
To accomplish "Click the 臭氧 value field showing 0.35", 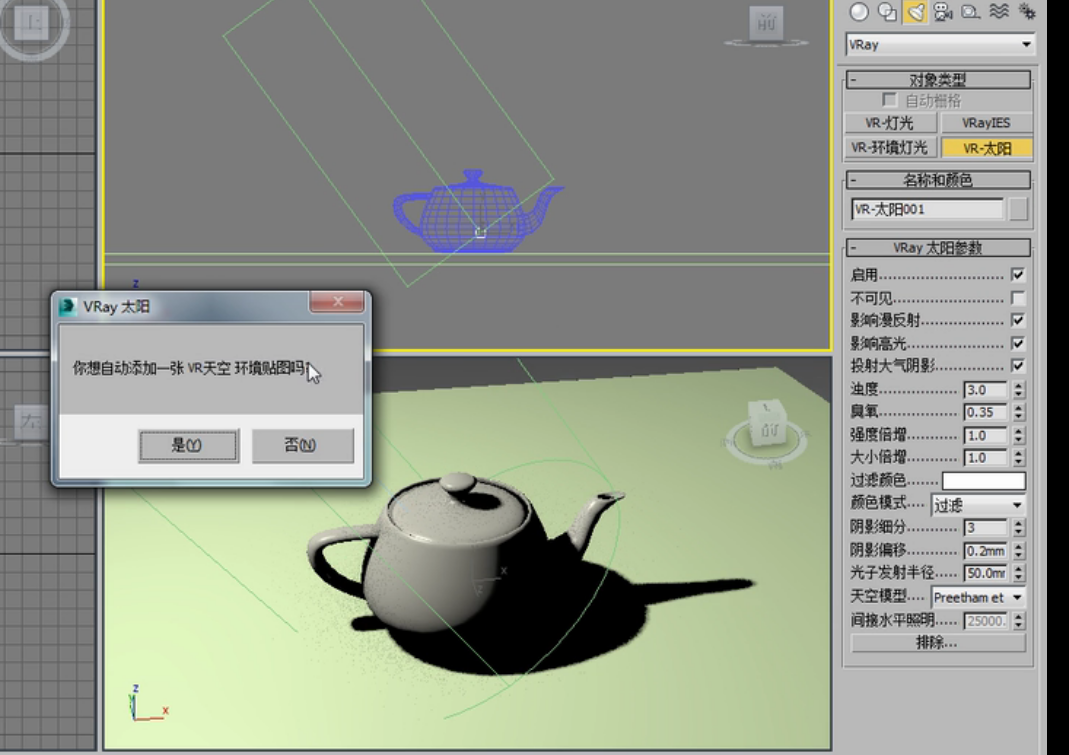I will click(x=985, y=413).
